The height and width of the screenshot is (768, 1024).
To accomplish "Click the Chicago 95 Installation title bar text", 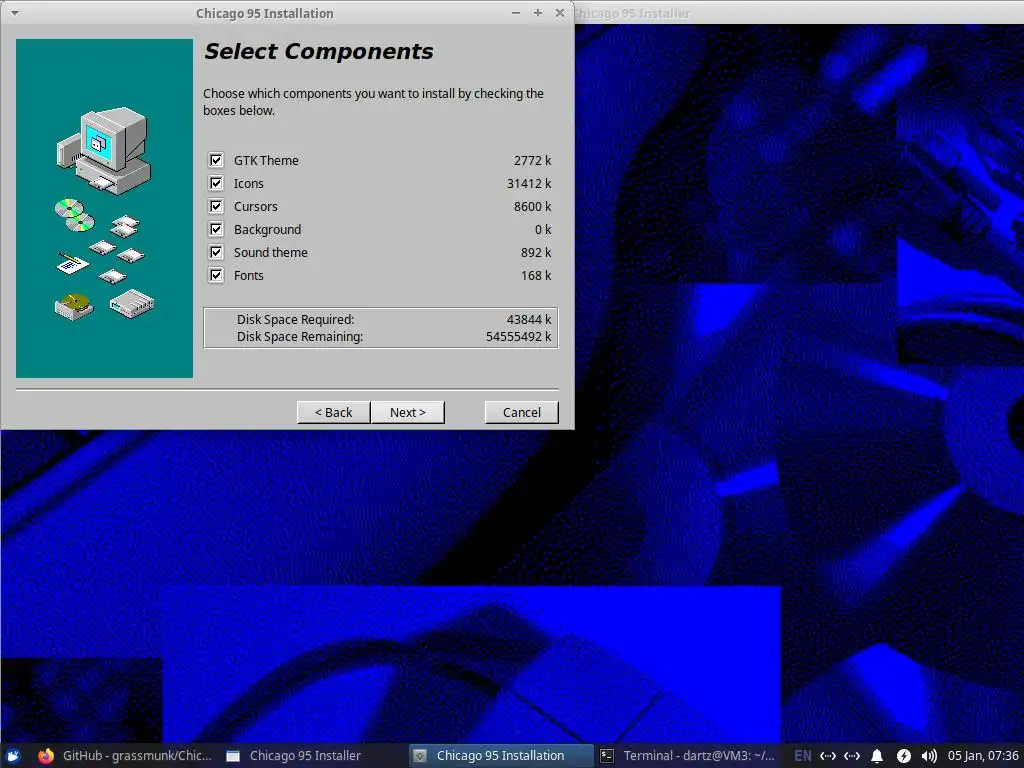I will pyautogui.click(x=264, y=13).
